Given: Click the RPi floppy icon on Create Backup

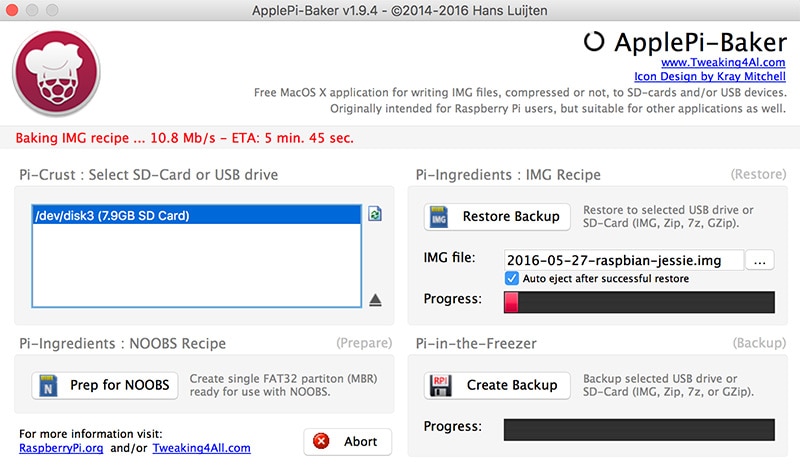Looking at the screenshot, I should pyautogui.click(x=440, y=385).
